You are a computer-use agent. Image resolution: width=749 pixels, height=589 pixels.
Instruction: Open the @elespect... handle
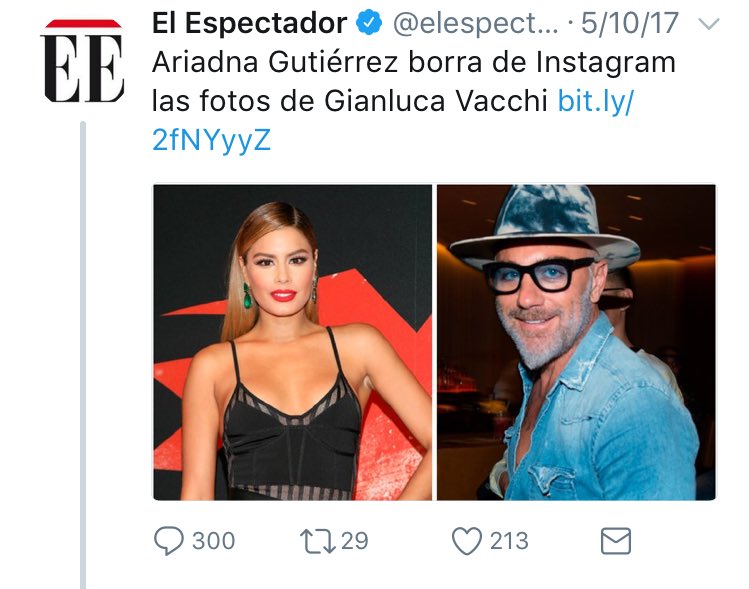tap(475, 24)
